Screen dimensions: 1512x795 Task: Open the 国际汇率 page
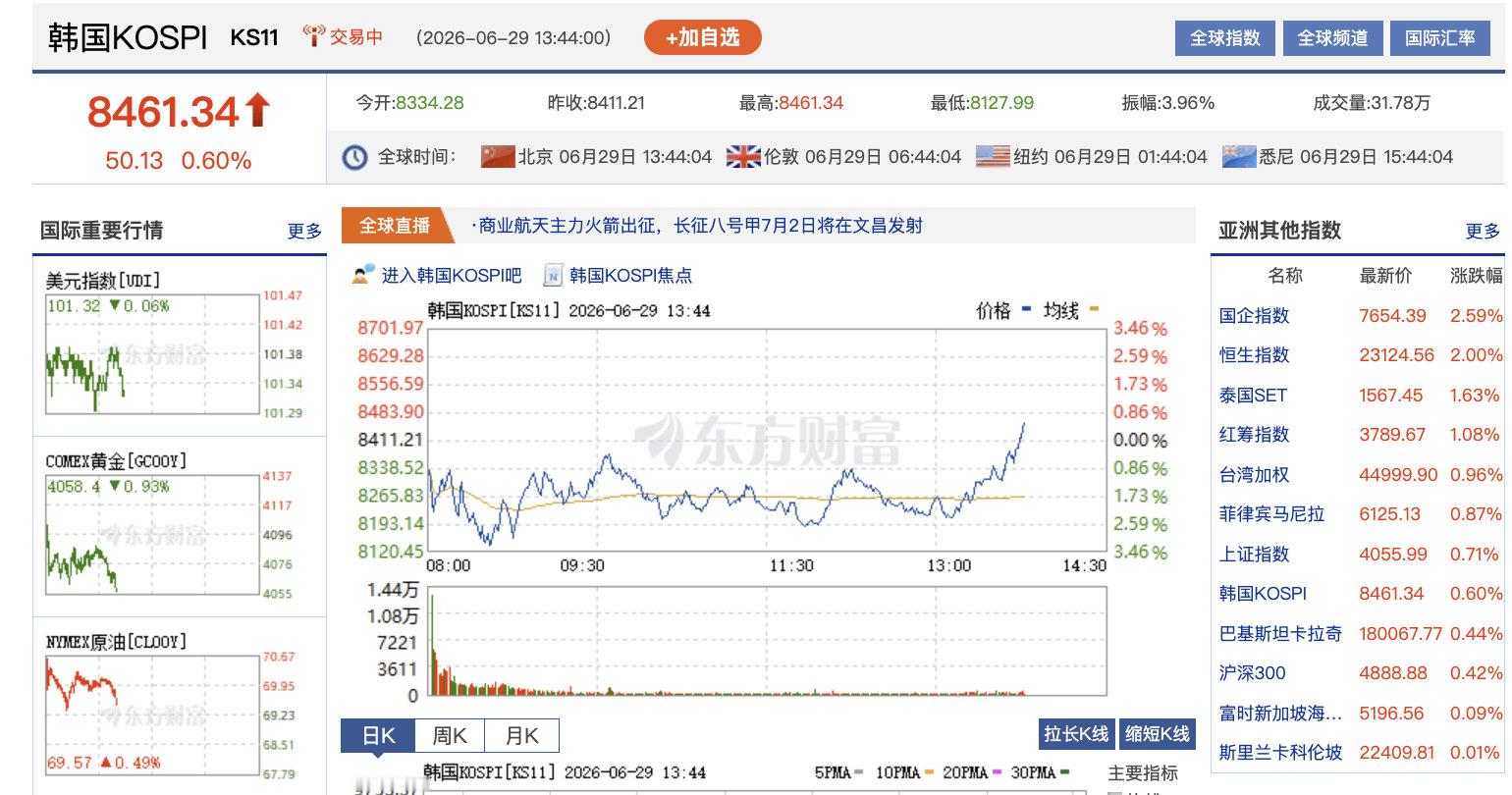[x=1440, y=37]
